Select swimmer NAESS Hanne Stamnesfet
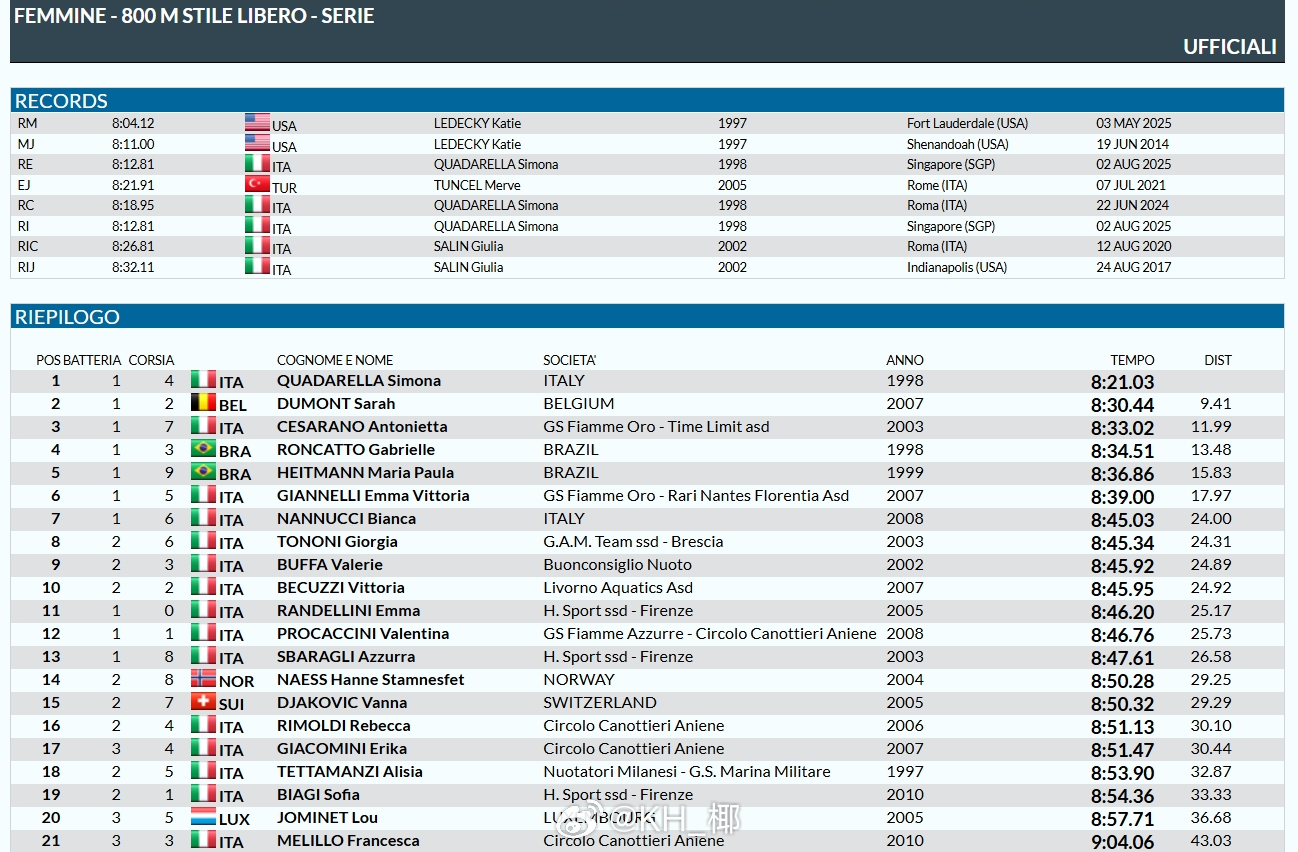The image size is (1298, 852). (x=371, y=679)
